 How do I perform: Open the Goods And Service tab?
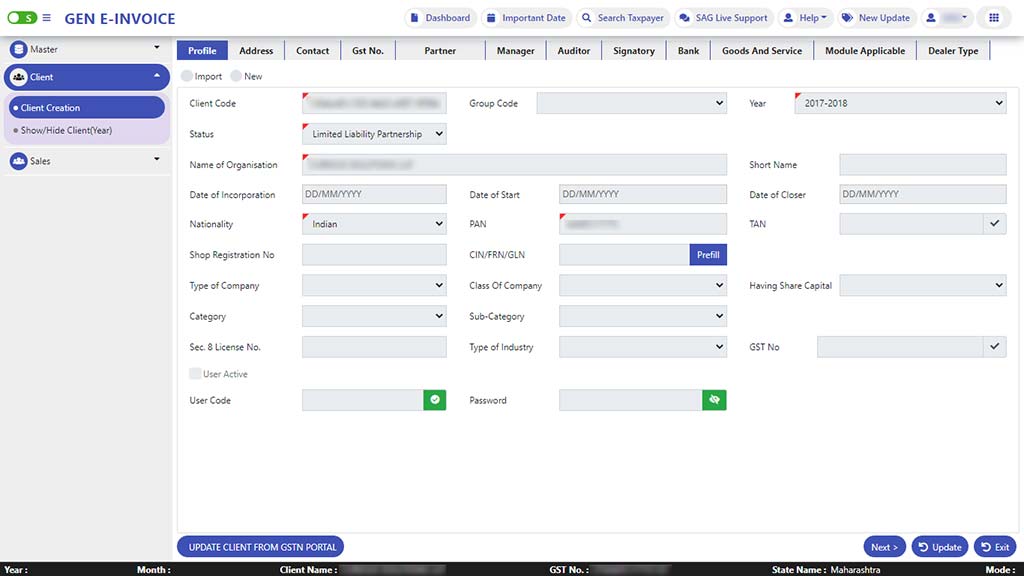click(761, 51)
